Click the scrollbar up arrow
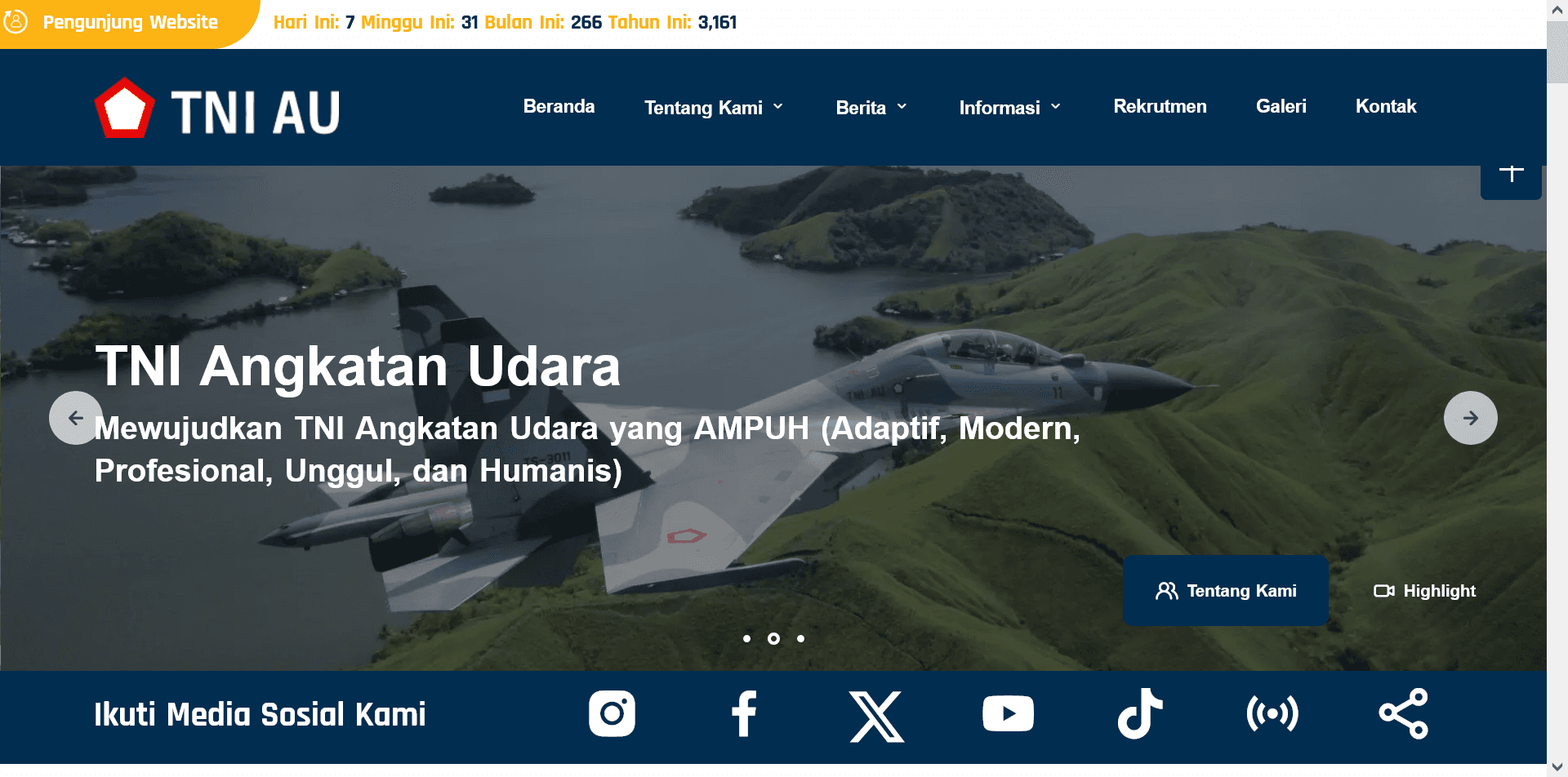The image size is (1568, 777). (1557, 9)
